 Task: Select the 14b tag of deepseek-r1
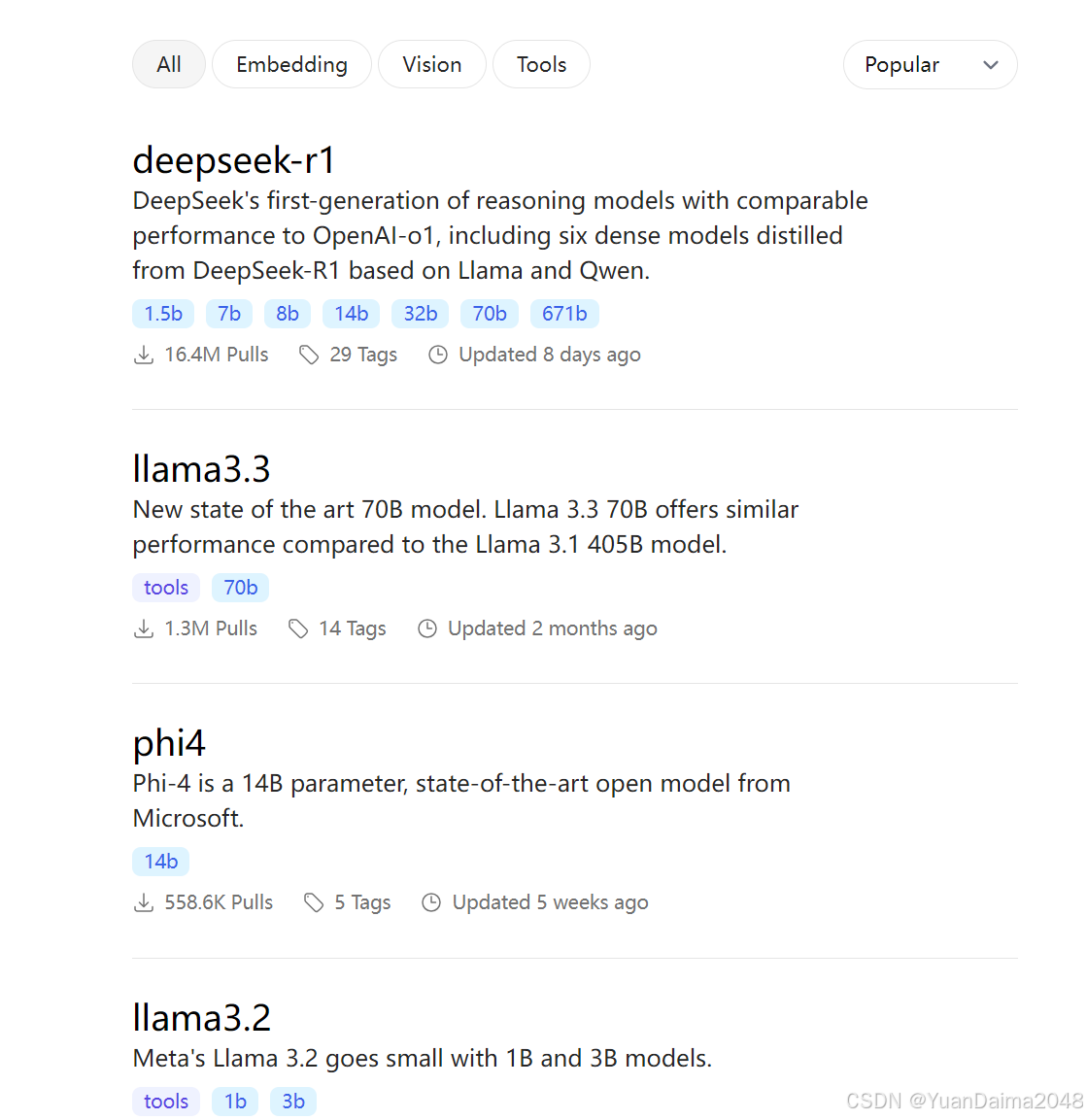pyautogui.click(x=351, y=314)
